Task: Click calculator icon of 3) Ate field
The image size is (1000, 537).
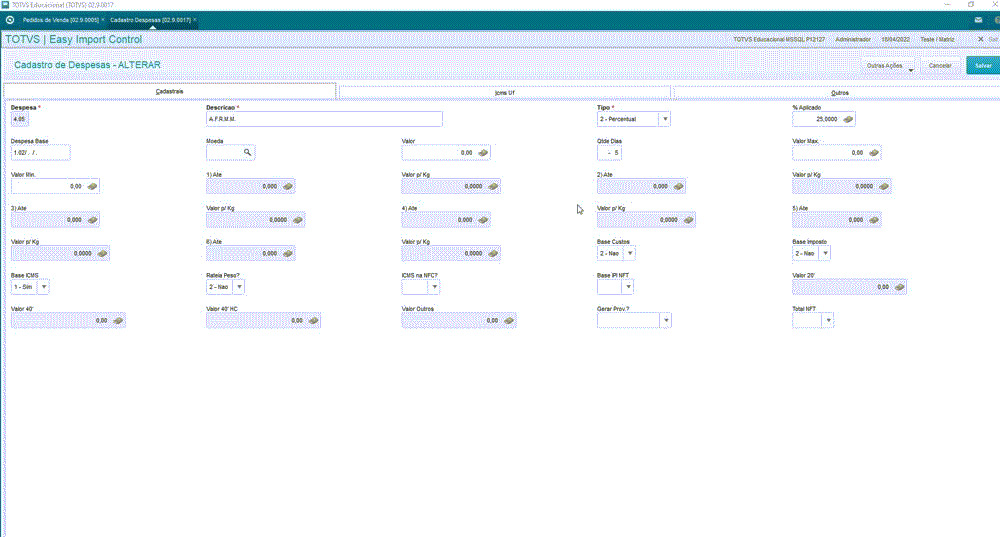Action: pyautogui.click(x=92, y=220)
